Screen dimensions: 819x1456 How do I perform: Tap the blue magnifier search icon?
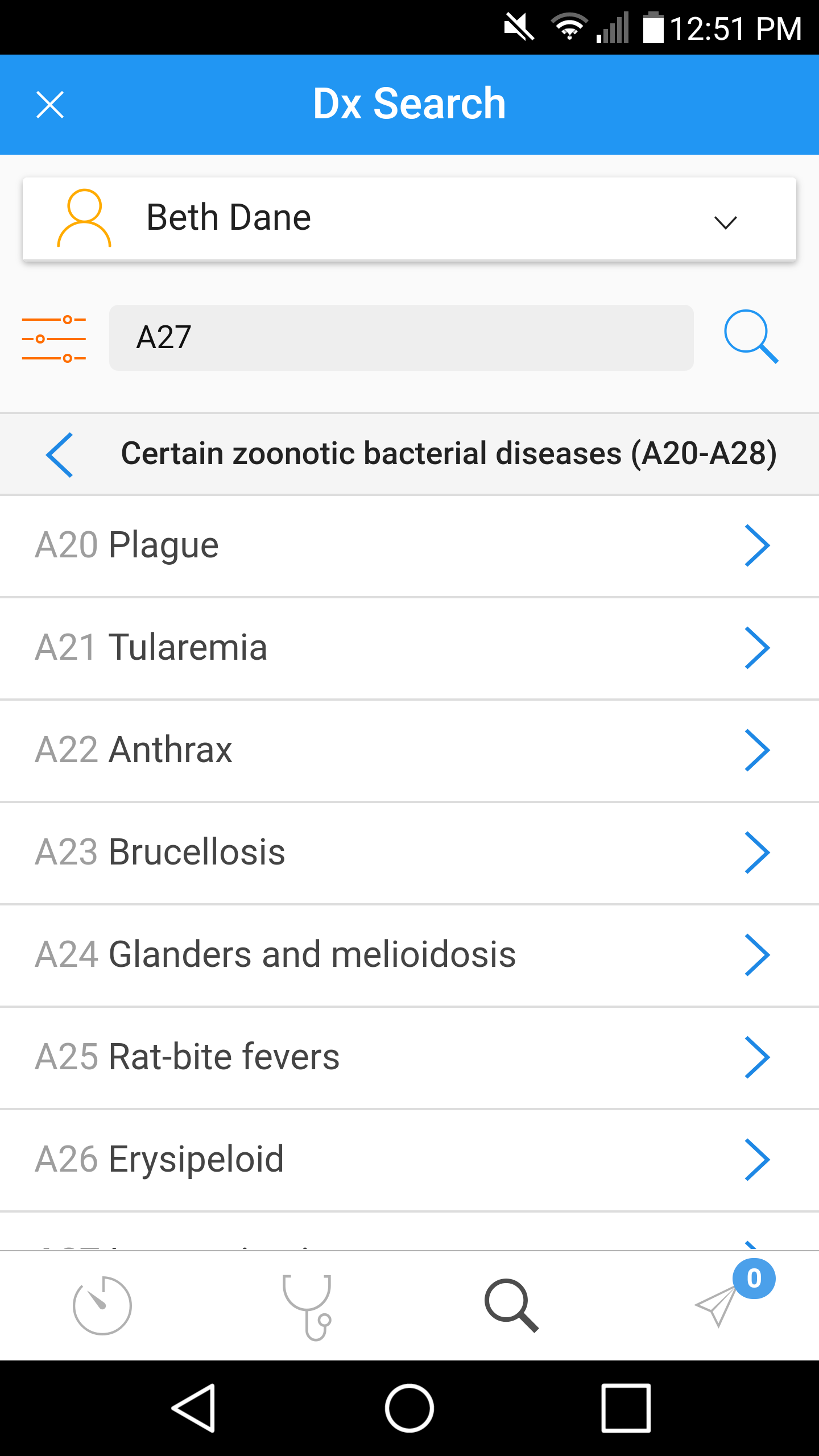pyautogui.click(x=751, y=337)
